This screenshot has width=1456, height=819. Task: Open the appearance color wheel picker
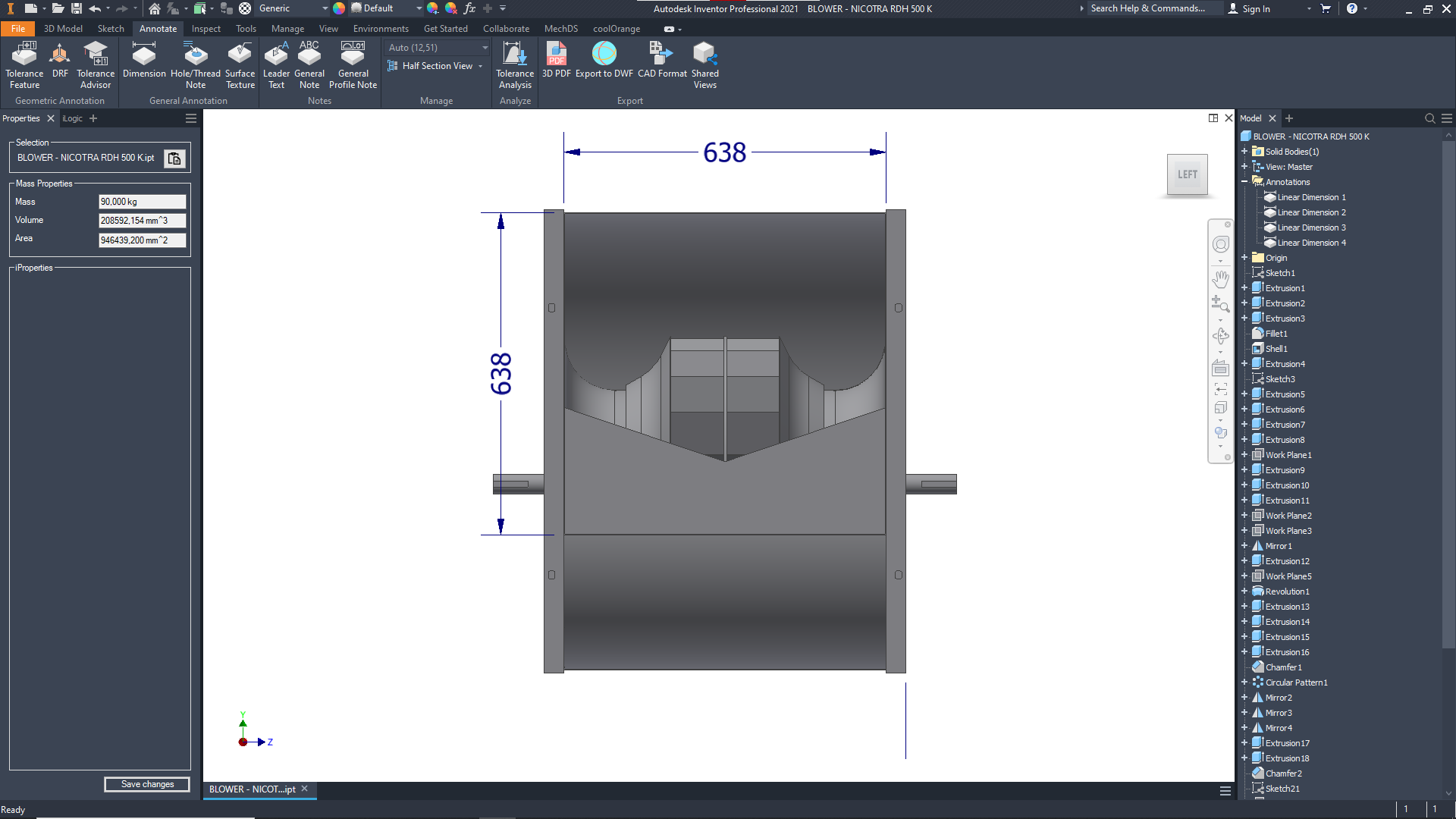click(339, 8)
